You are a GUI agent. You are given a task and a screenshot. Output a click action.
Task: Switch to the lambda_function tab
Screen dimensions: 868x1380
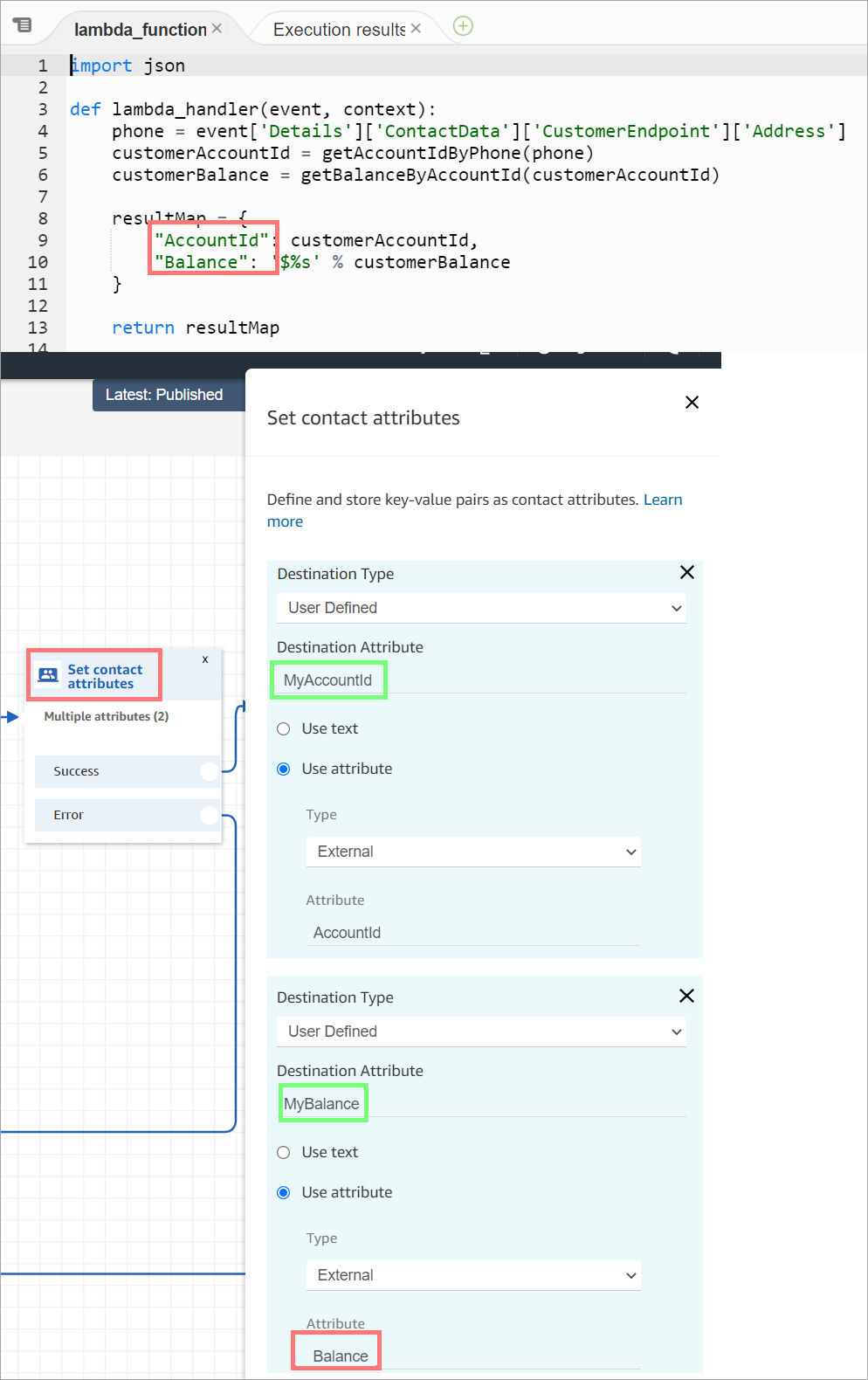click(140, 30)
